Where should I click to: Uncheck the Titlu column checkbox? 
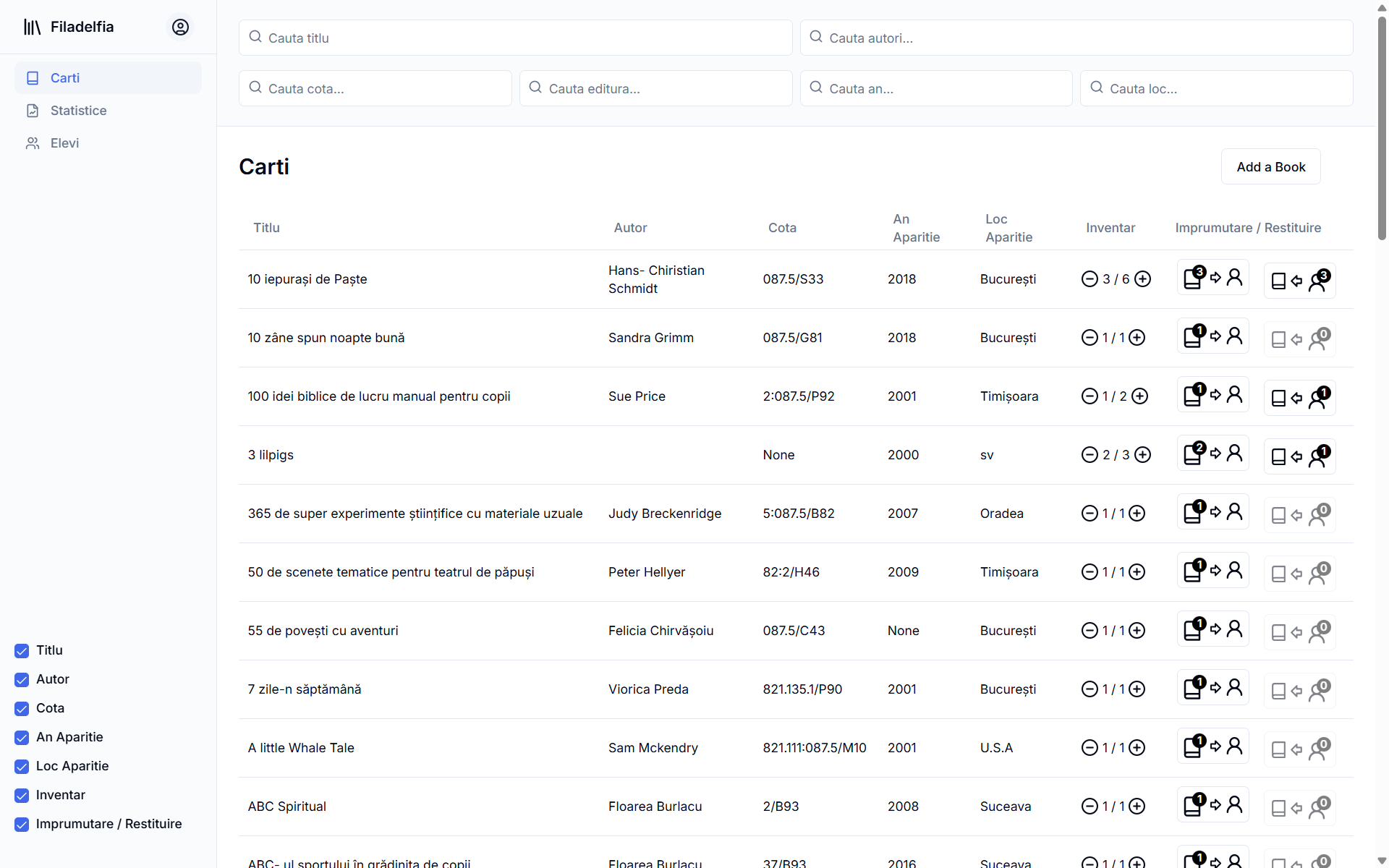22,651
